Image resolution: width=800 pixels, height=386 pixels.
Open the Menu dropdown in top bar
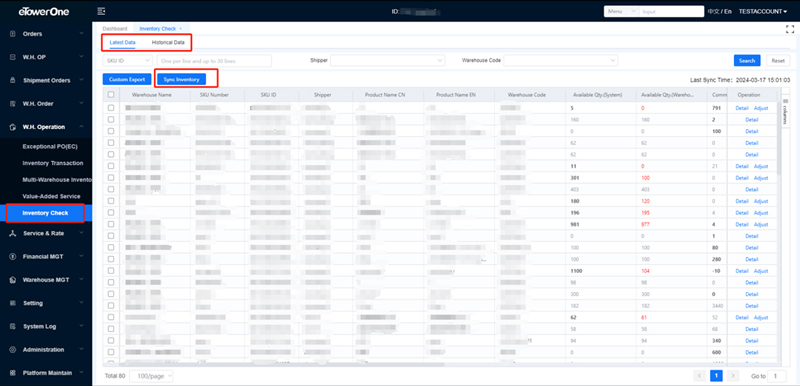tap(621, 11)
